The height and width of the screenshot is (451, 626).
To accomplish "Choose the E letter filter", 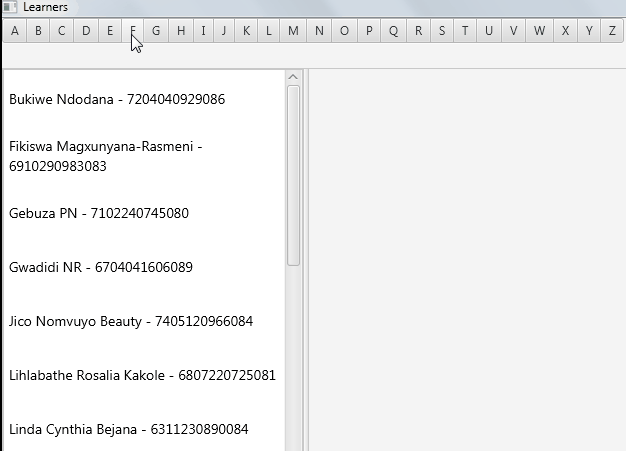I will point(110,31).
